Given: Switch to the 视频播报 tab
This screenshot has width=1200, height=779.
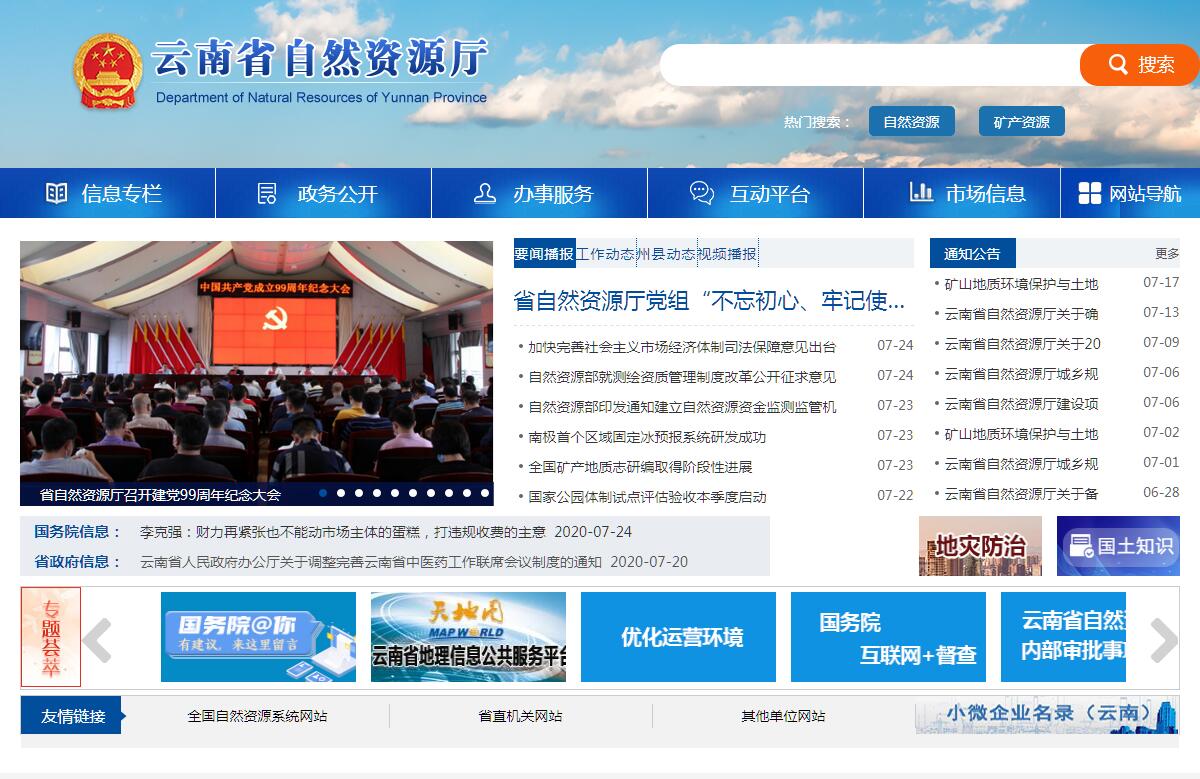Looking at the screenshot, I should click(x=727, y=254).
